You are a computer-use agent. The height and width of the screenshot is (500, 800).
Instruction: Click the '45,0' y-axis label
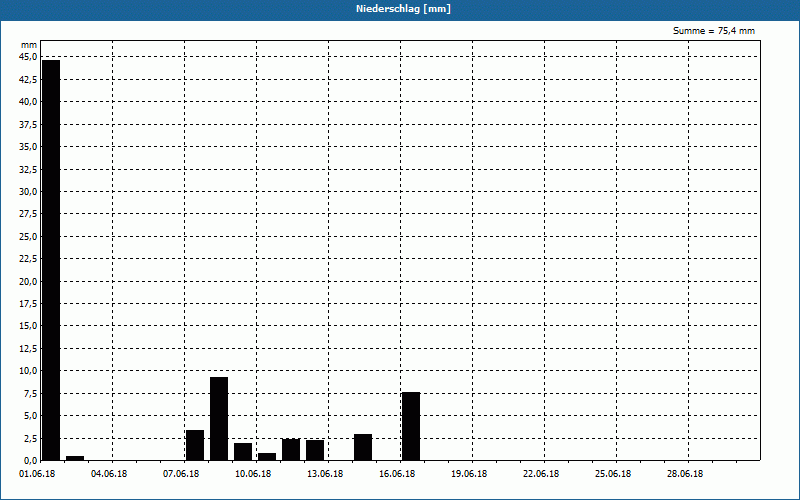click(28, 57)
